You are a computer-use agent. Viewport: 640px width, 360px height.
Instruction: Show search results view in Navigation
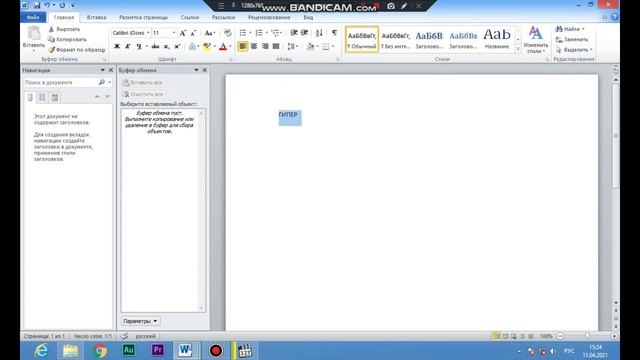(54, 97)
